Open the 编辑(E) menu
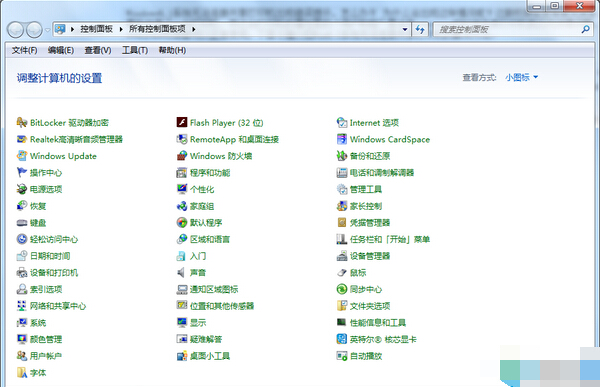The height and width of the screenshot is (387, 600). pyautogui.click(x=61, y=51)
